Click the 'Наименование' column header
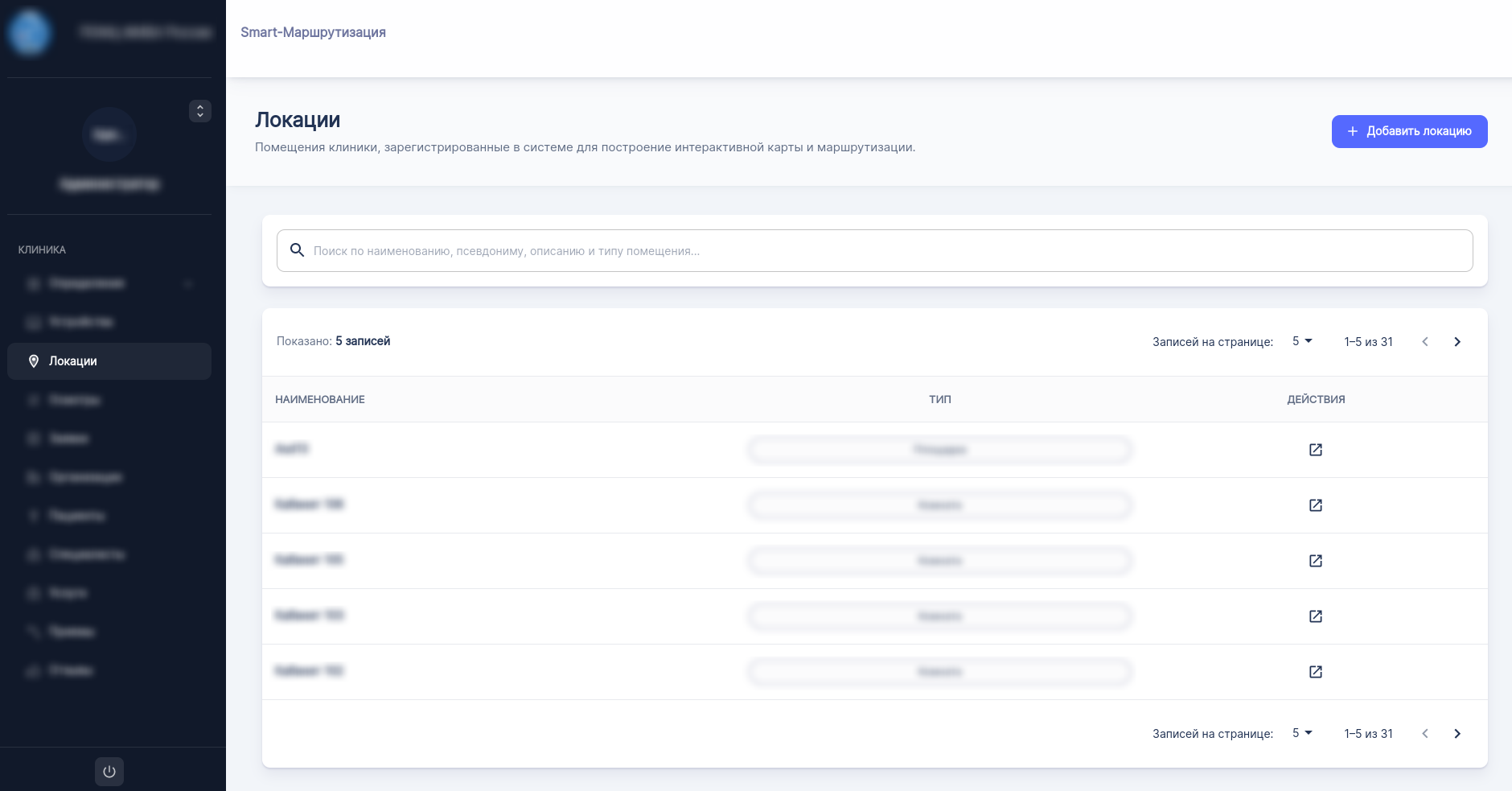The width and height of the screenshot is (1512, 791). point(320,399)
